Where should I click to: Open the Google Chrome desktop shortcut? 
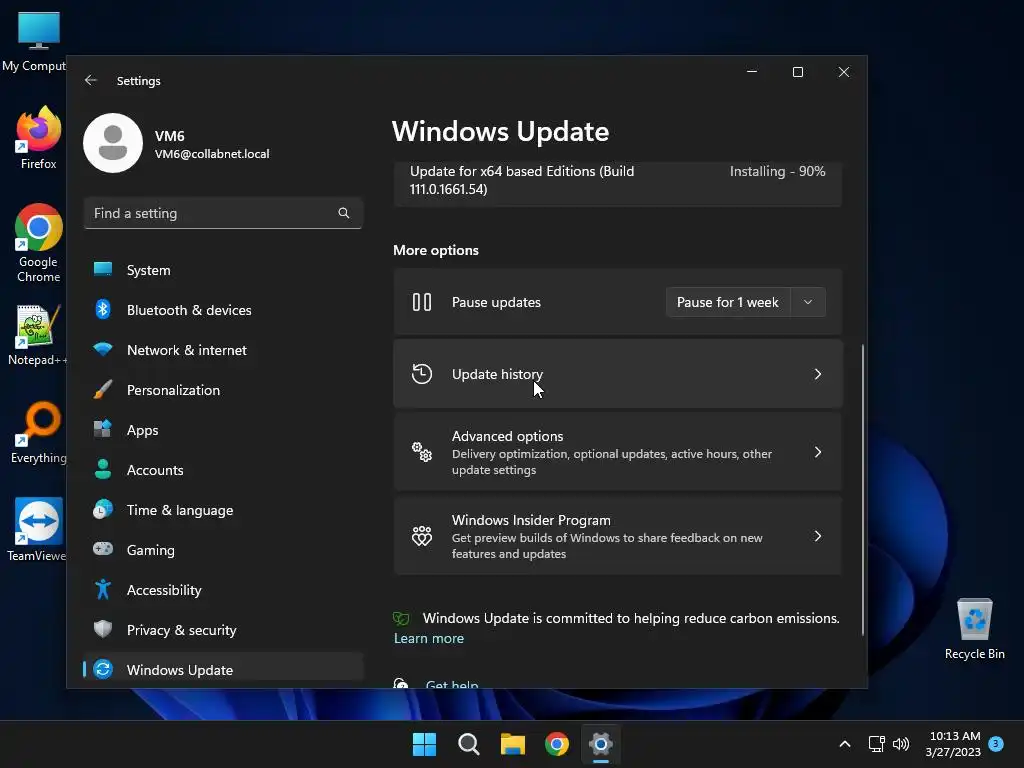pyautogui.click(x=39, y=243)
